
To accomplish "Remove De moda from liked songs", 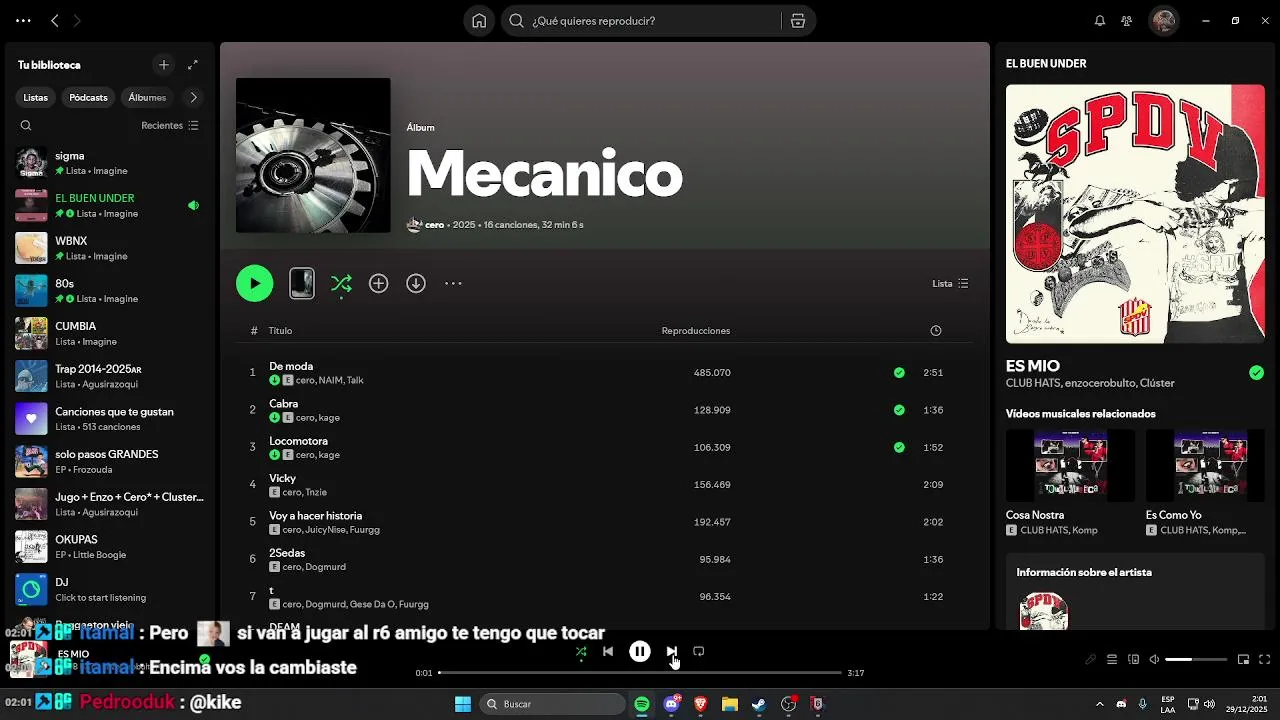I will pyautogui.click(x=899, y=373).
